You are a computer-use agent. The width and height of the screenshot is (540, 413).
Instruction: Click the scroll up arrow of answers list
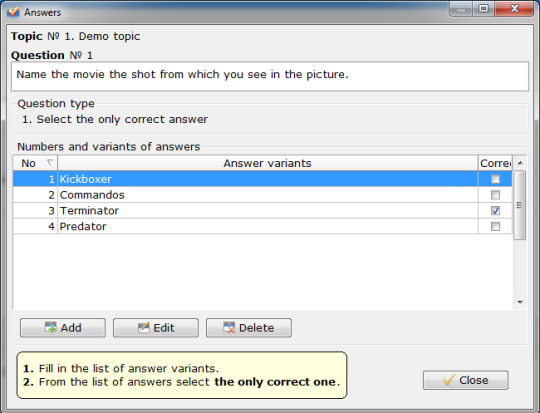pos(520,163)
